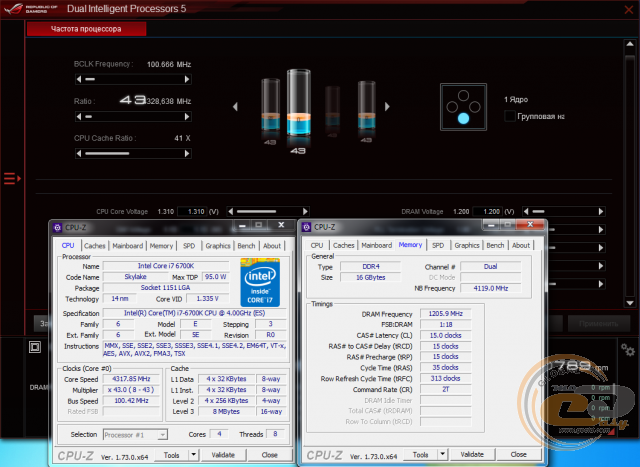
Task: Decrease Ratio with its left arrow
Action: [79, 117]
